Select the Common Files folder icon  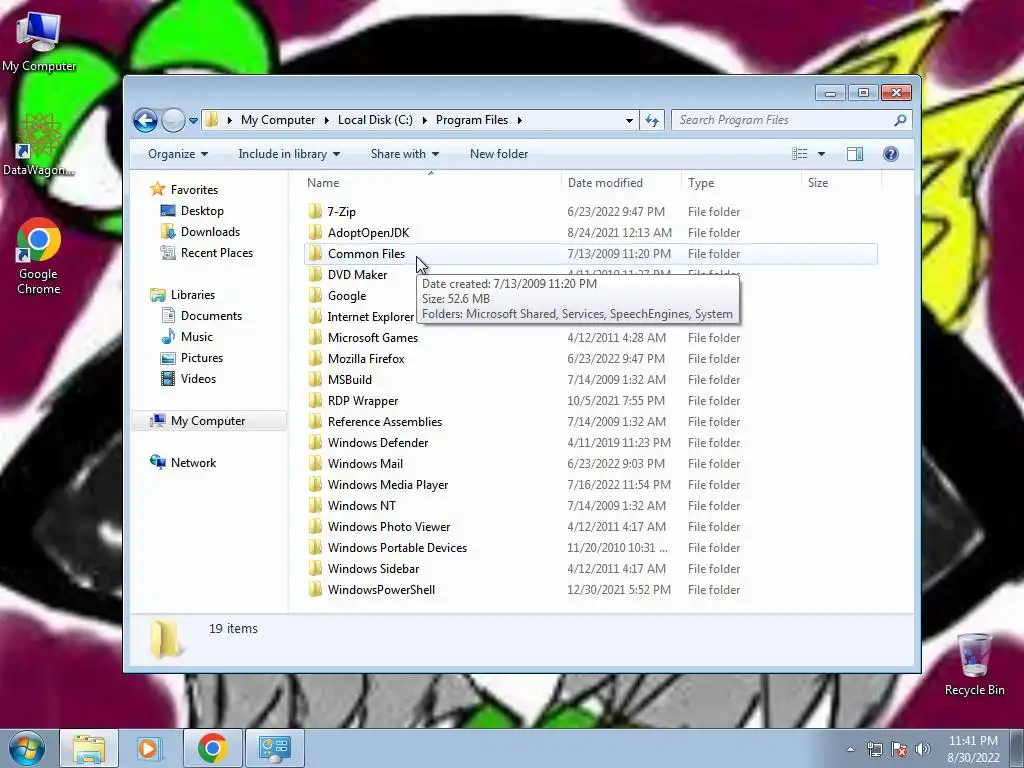(315, 253)
